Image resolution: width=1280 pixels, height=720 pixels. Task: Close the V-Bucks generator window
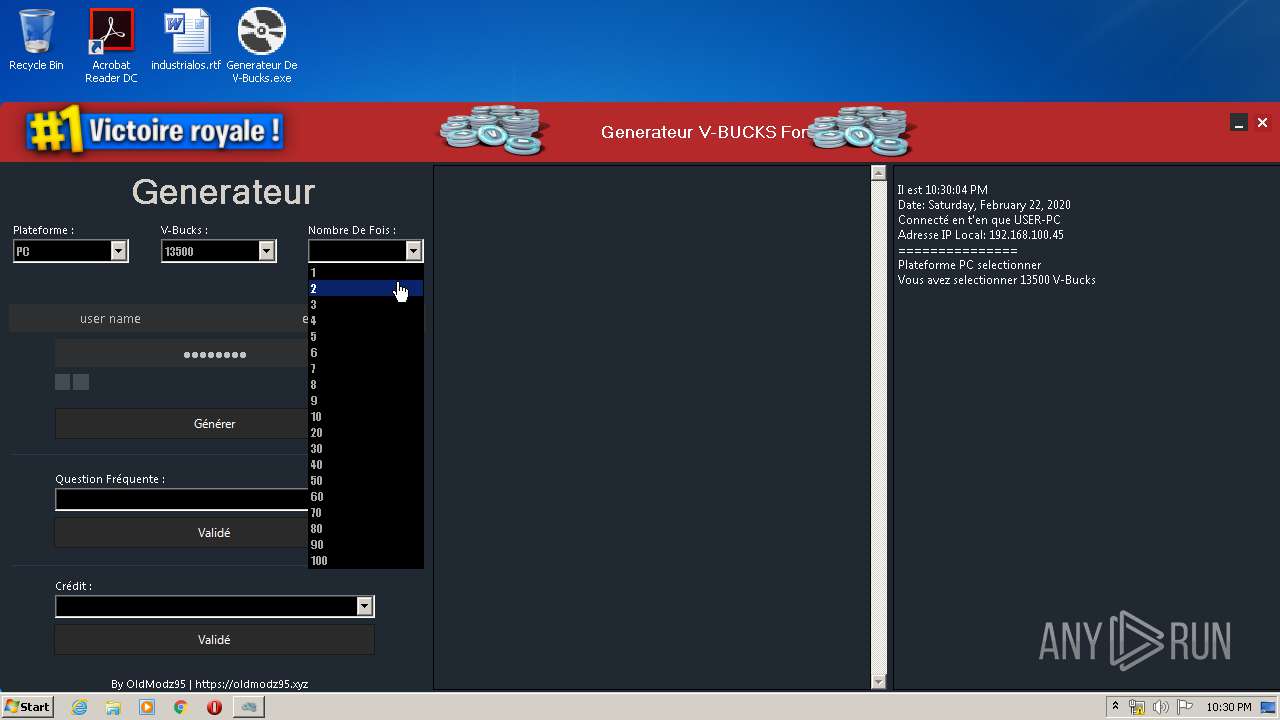click(1262, 123)
